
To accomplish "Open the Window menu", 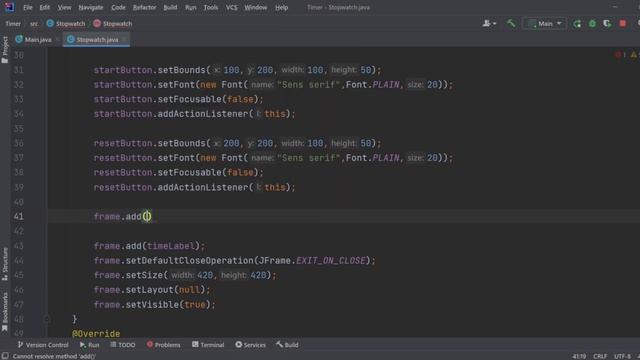I will pos(256,7).
